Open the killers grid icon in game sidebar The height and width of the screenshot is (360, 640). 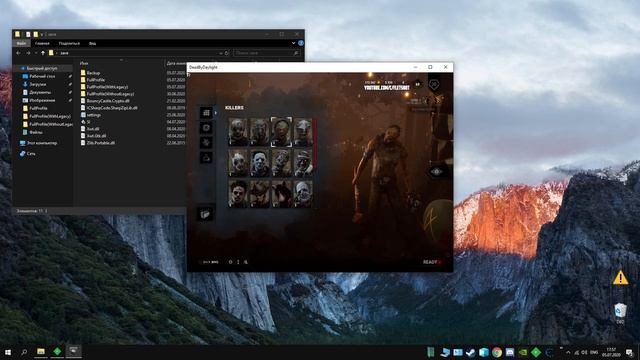[206, 113]
